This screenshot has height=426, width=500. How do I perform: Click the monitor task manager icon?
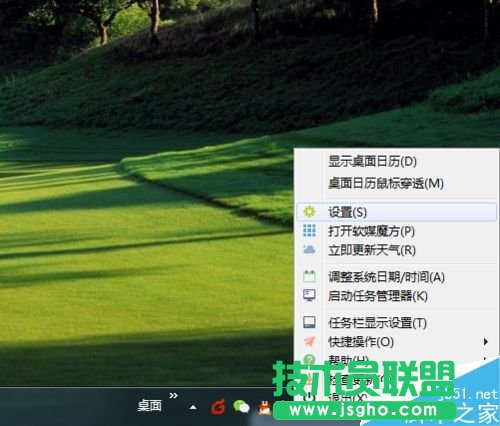click(x=309, y=295)
